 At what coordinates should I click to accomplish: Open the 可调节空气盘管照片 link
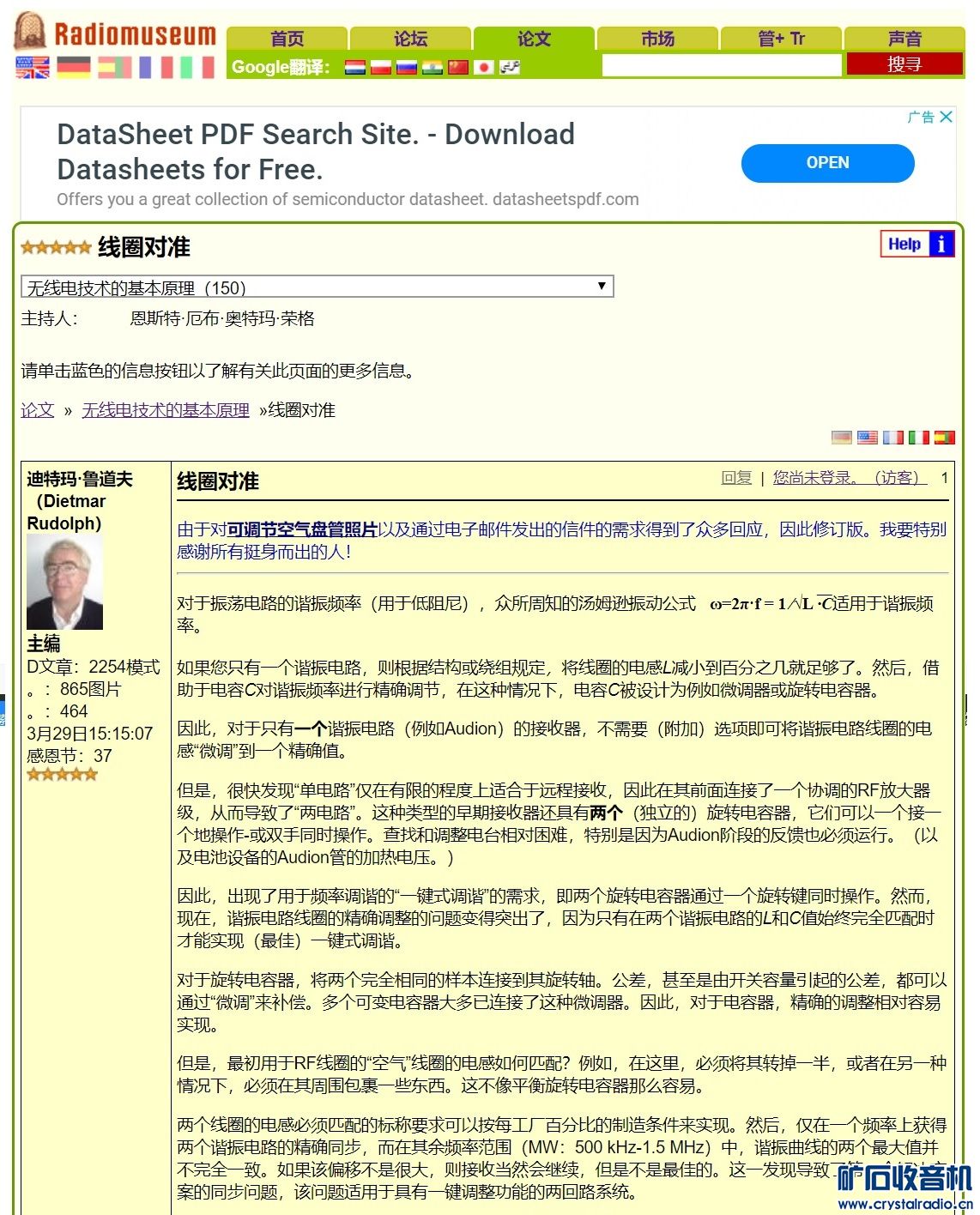coord(302,529)
